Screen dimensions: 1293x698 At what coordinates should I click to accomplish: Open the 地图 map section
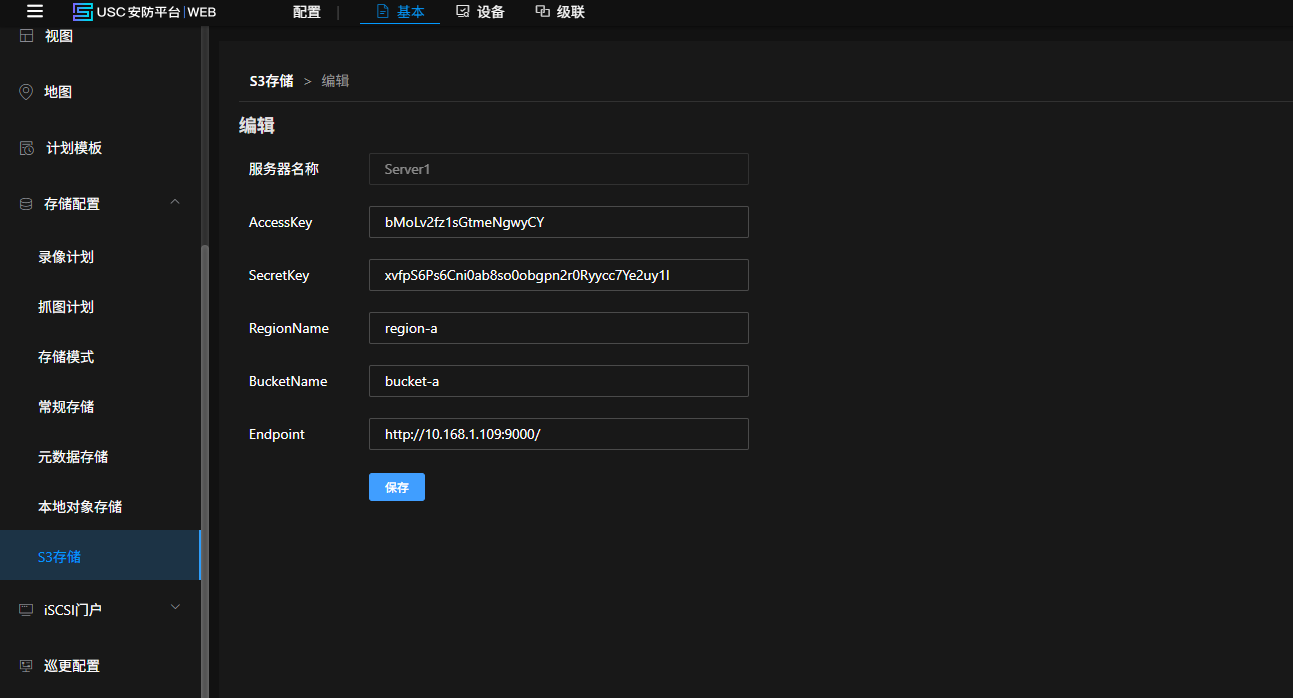(58, 92)
